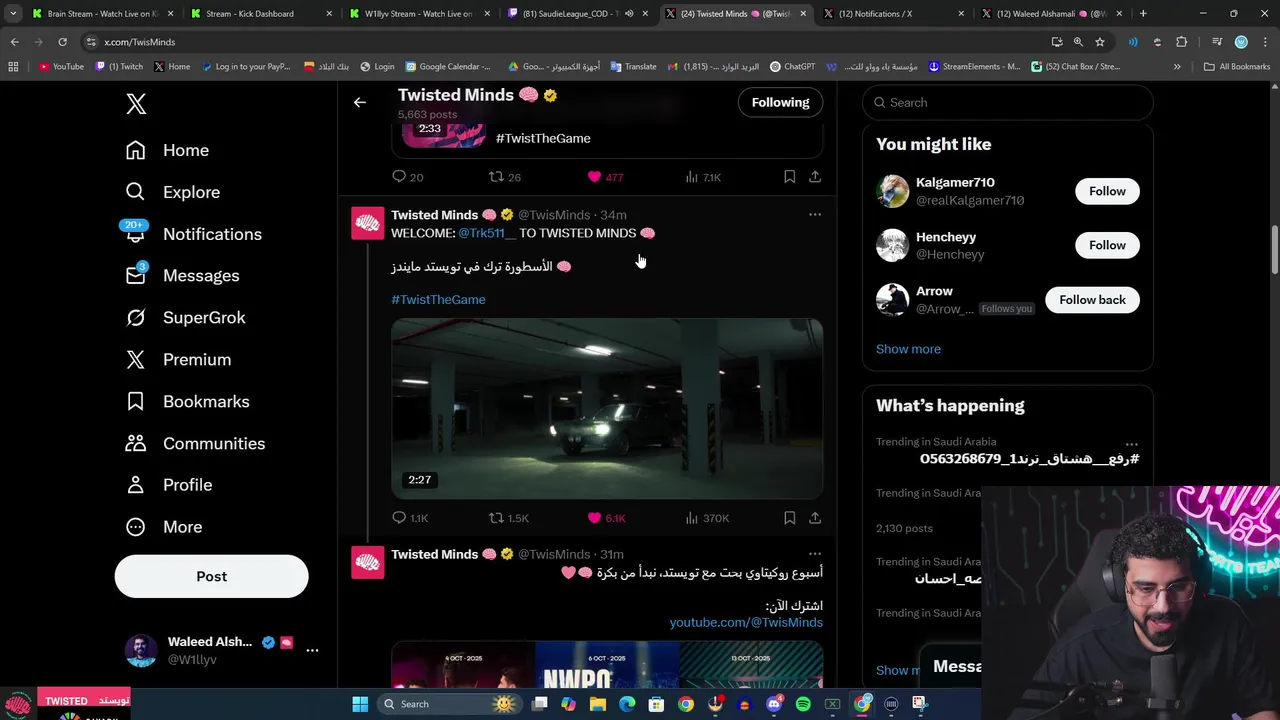Viewport: 1280px width, 720px height.
Task: Open a new browser tab
Action: (x=1143, y=14)
